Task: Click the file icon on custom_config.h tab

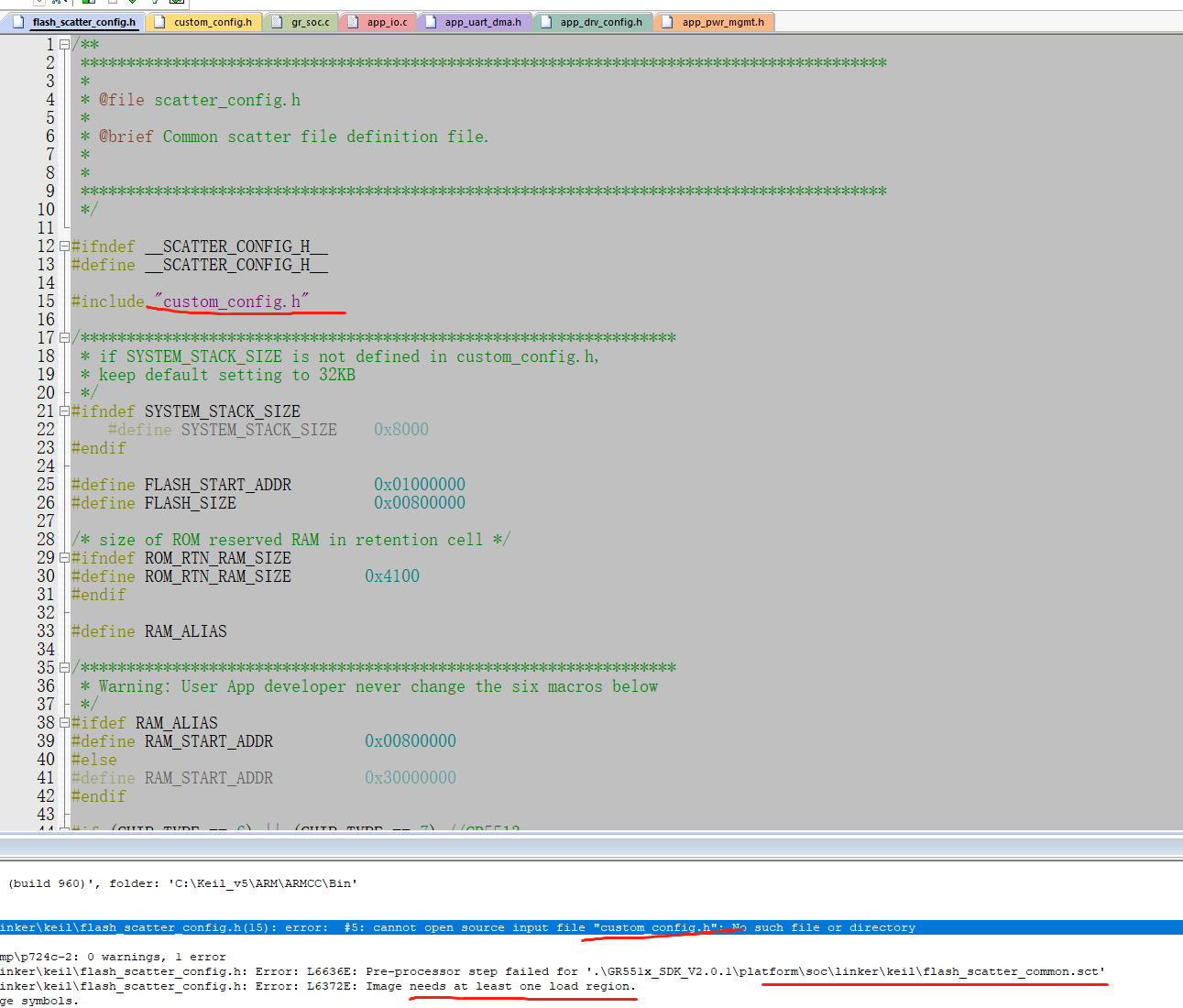Action: (x=159, y=22)
